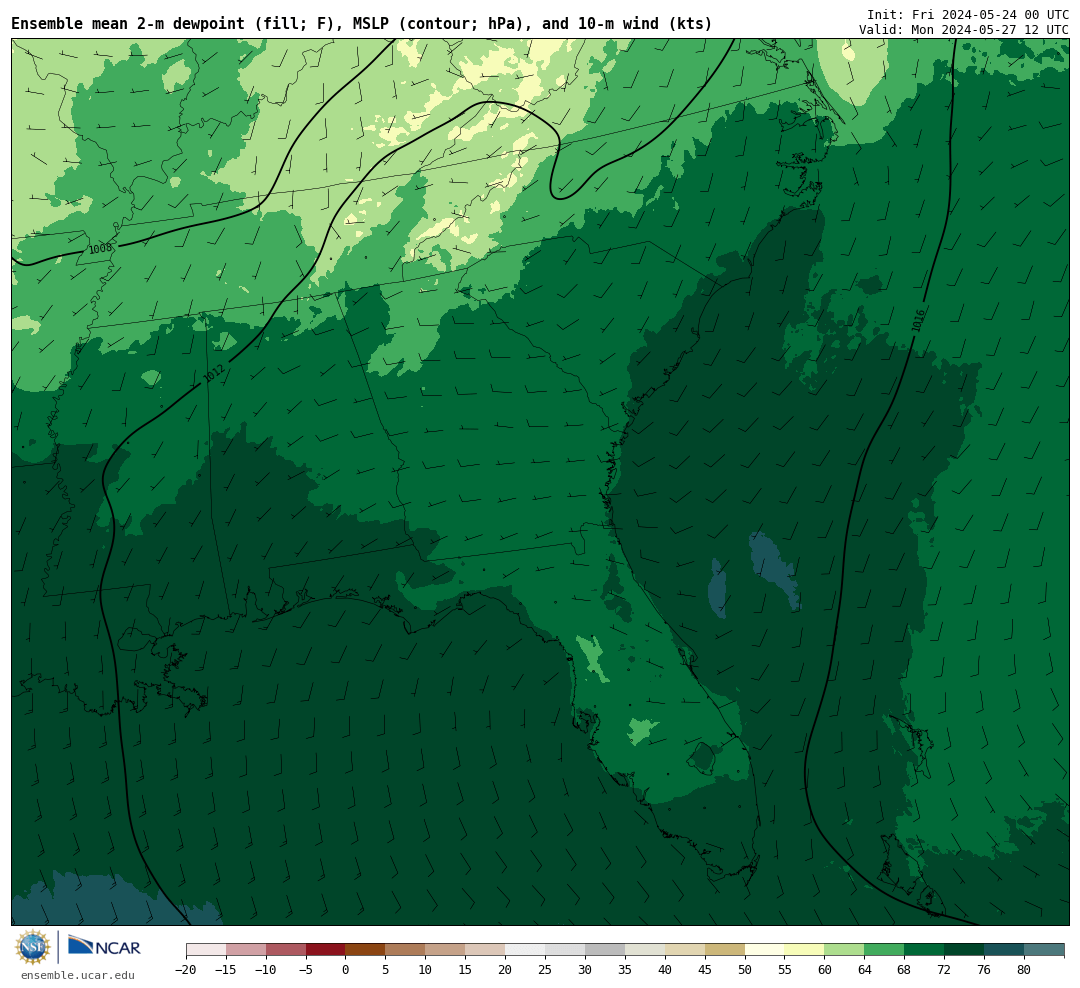Image resolution: width=1080 pixels, height=988 pixels.
Task: Click the NSF logo
Action: [x=33, y=947]
